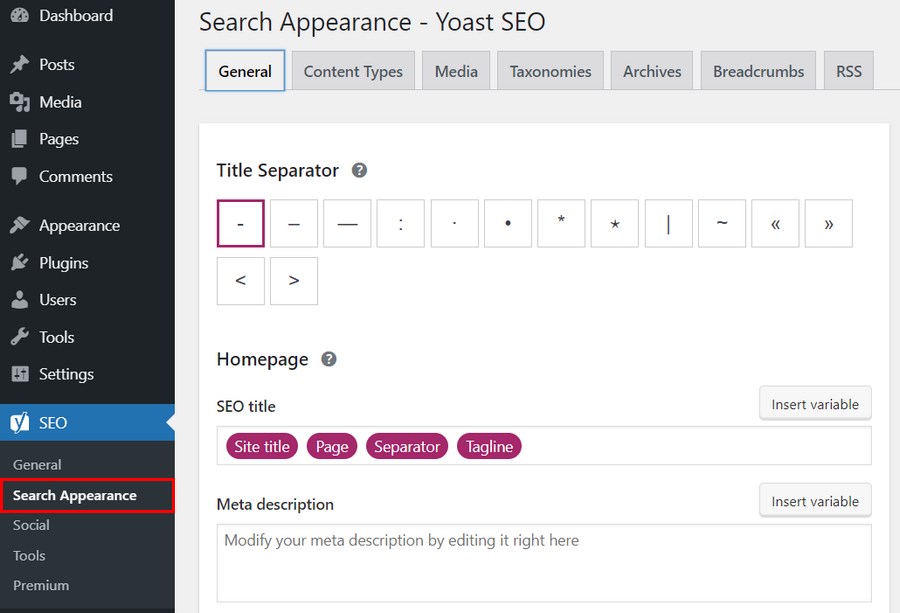The height and width of the screenshot is (613, 900).
Task: Click the Comments speech bubble icon
Action: click(x=20, y=176)
